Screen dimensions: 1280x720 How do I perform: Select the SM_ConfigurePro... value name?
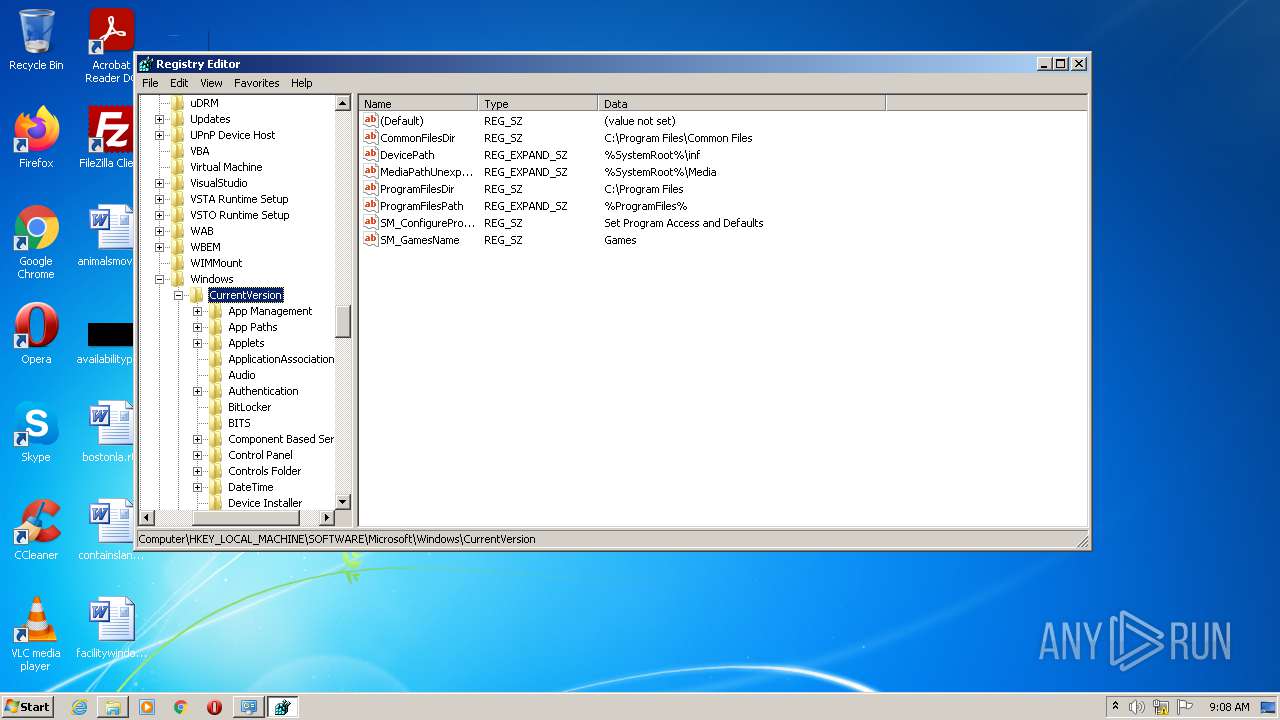pyautogui.click(x=427, y=223)
